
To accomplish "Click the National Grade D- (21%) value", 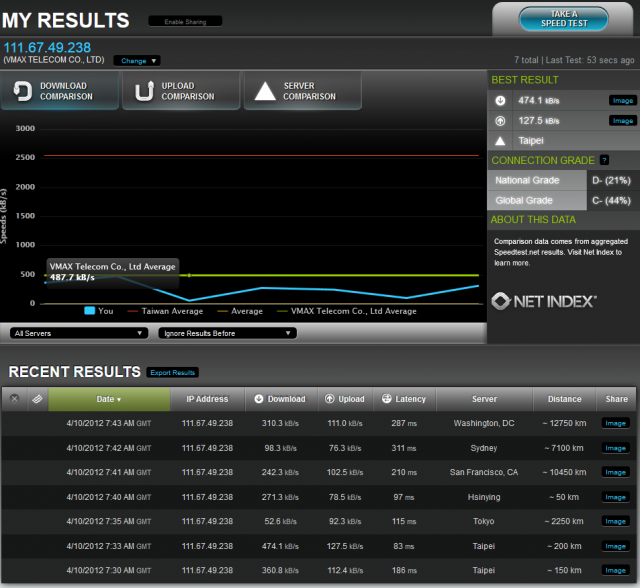I will coord(611,180).
